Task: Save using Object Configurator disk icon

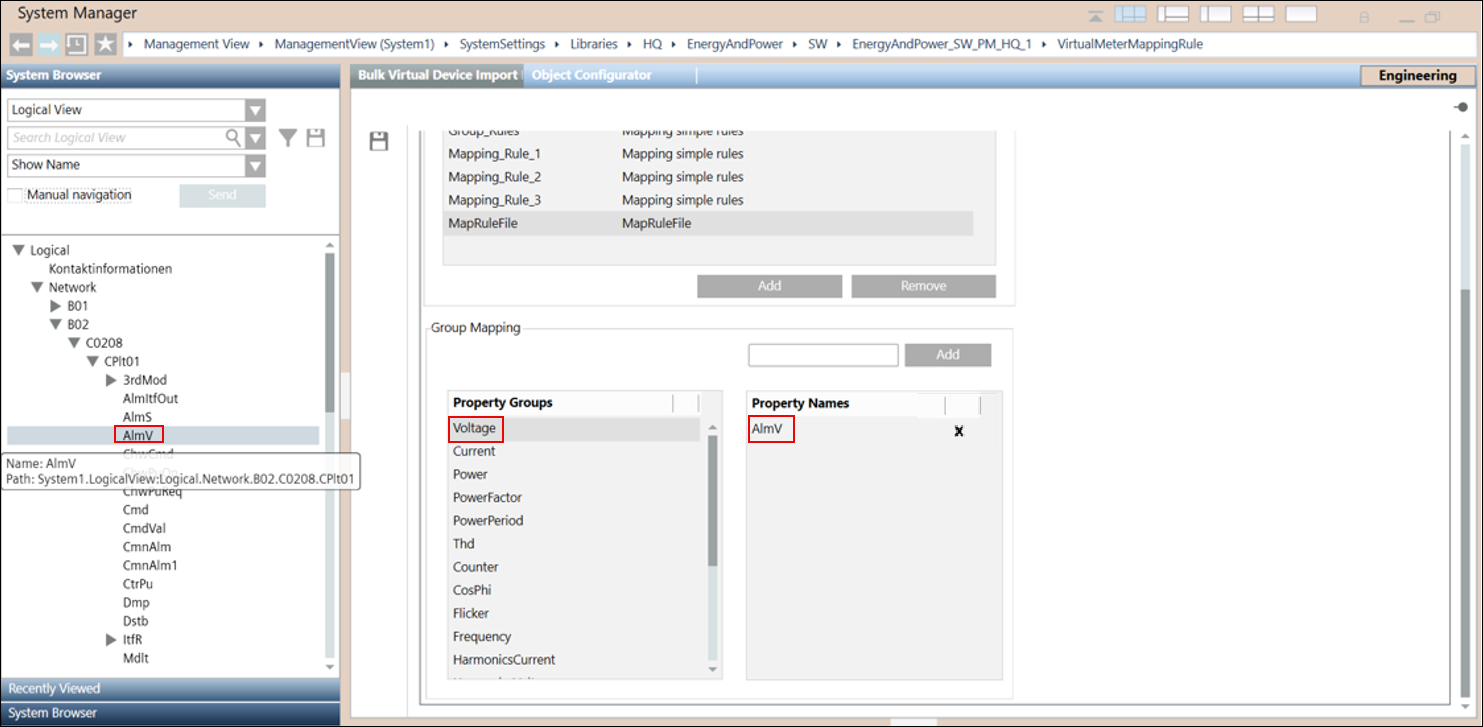Action: (x=379, y=141)
